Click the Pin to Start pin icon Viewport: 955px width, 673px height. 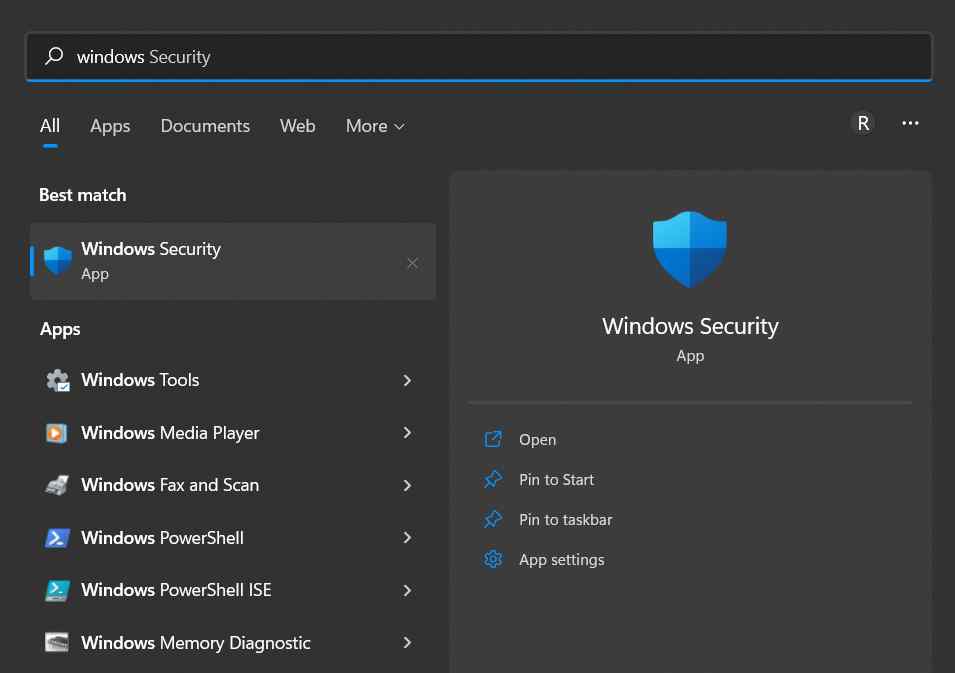[x=493, y=479]
